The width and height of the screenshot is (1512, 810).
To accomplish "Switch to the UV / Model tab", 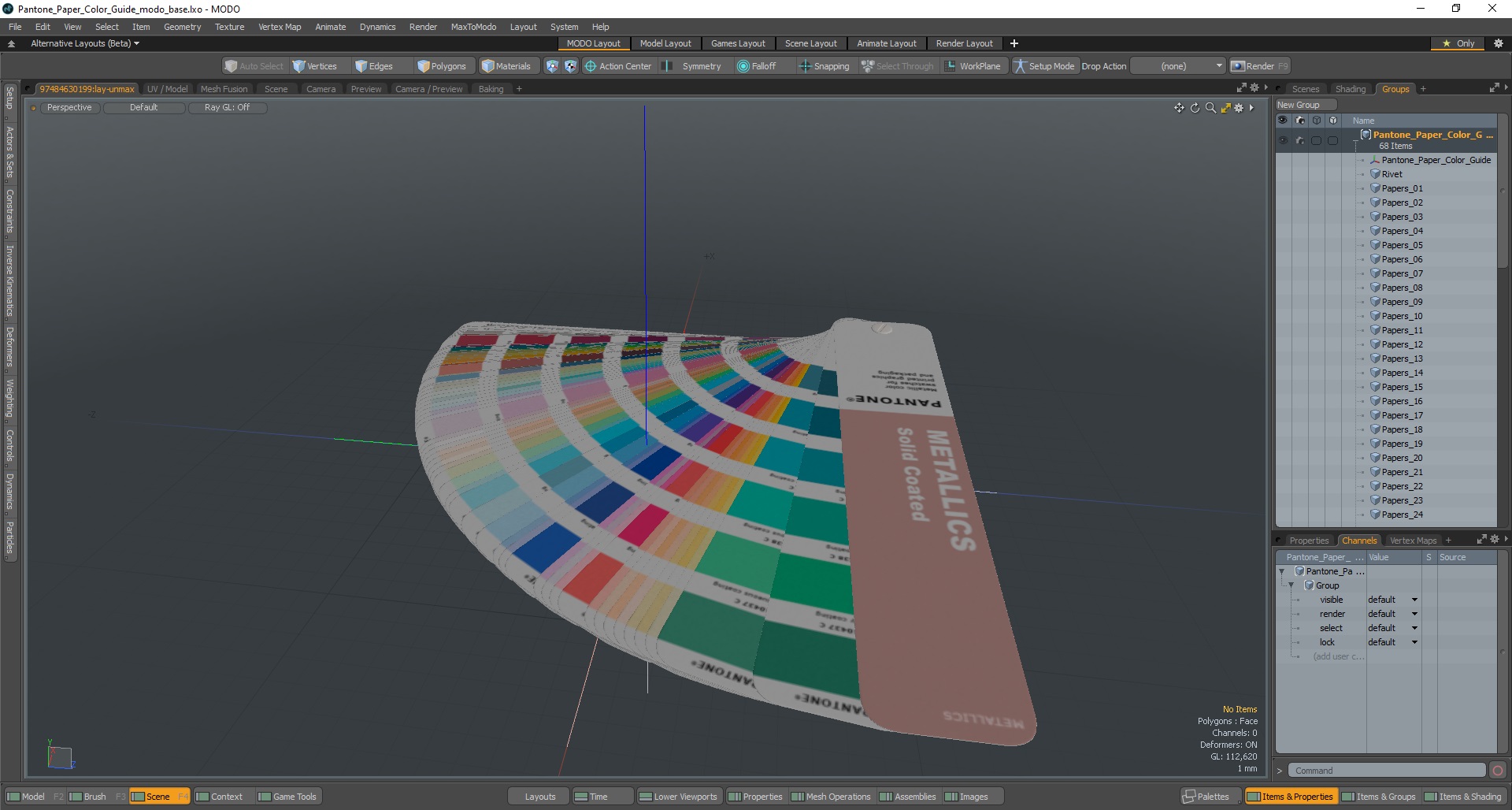I will click(x=167, y=89).
